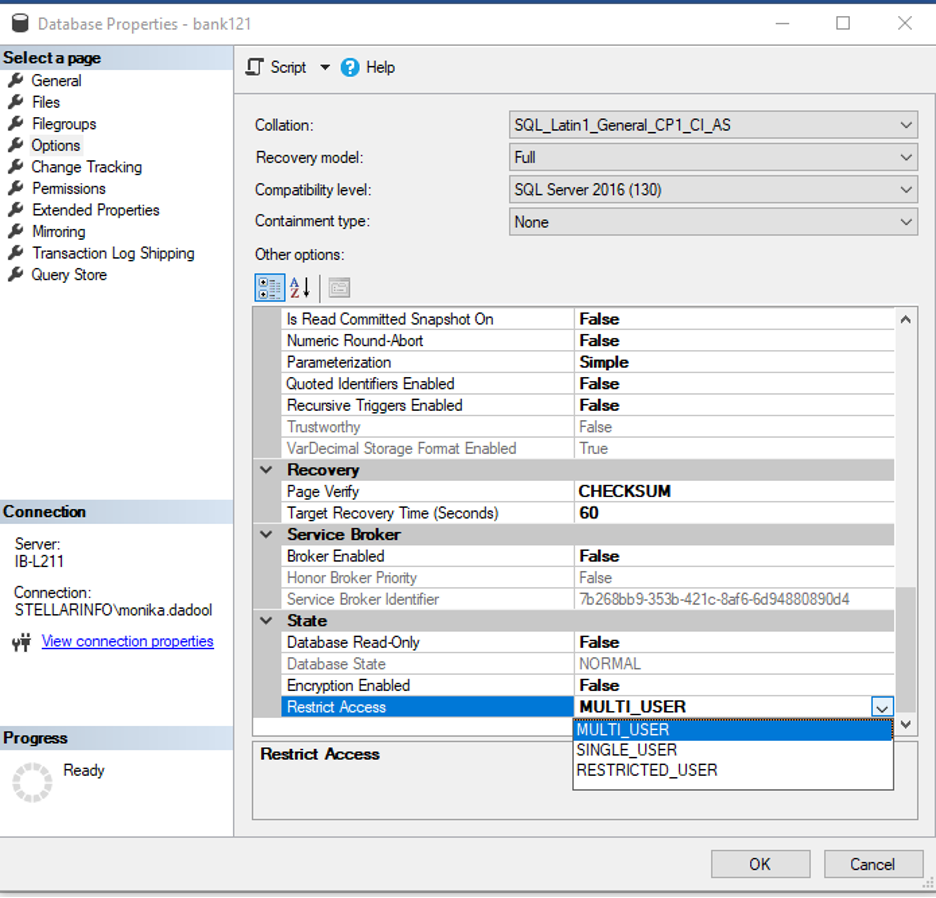
Task: Select the Quoted Identifiers Enabled row
Action: [x=587, y=383]
